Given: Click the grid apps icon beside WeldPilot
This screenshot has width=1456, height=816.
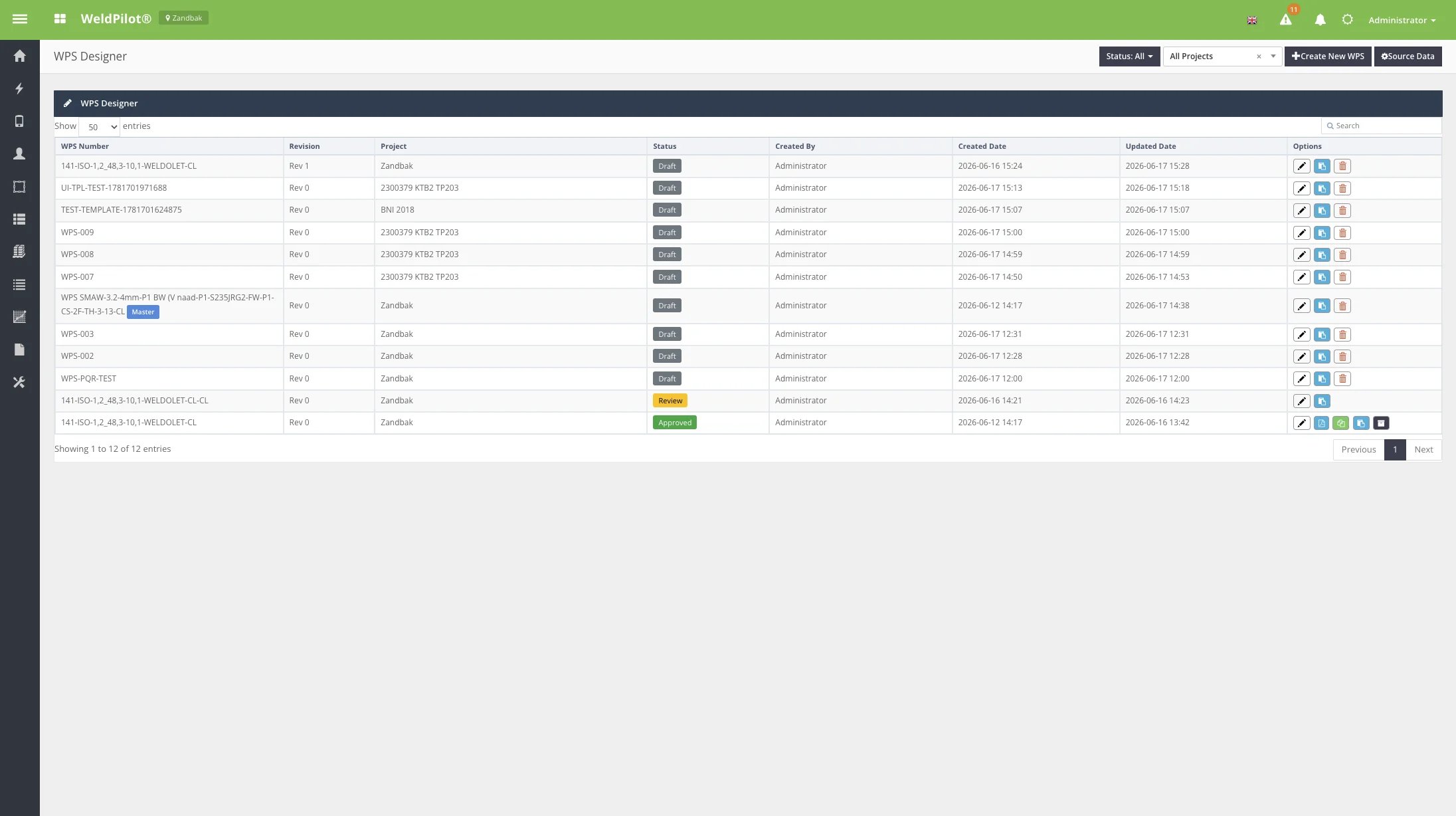Looking at the screenshot, I should [60, 19].
